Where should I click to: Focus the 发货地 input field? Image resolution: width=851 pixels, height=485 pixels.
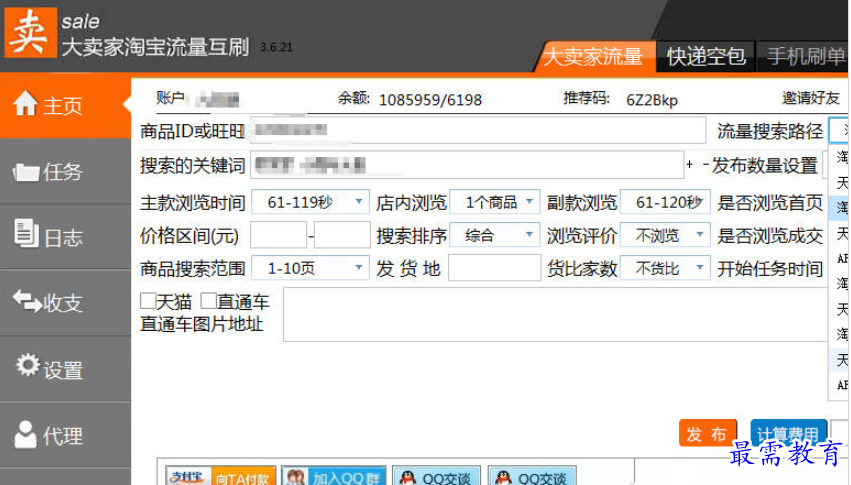point(494,269)
